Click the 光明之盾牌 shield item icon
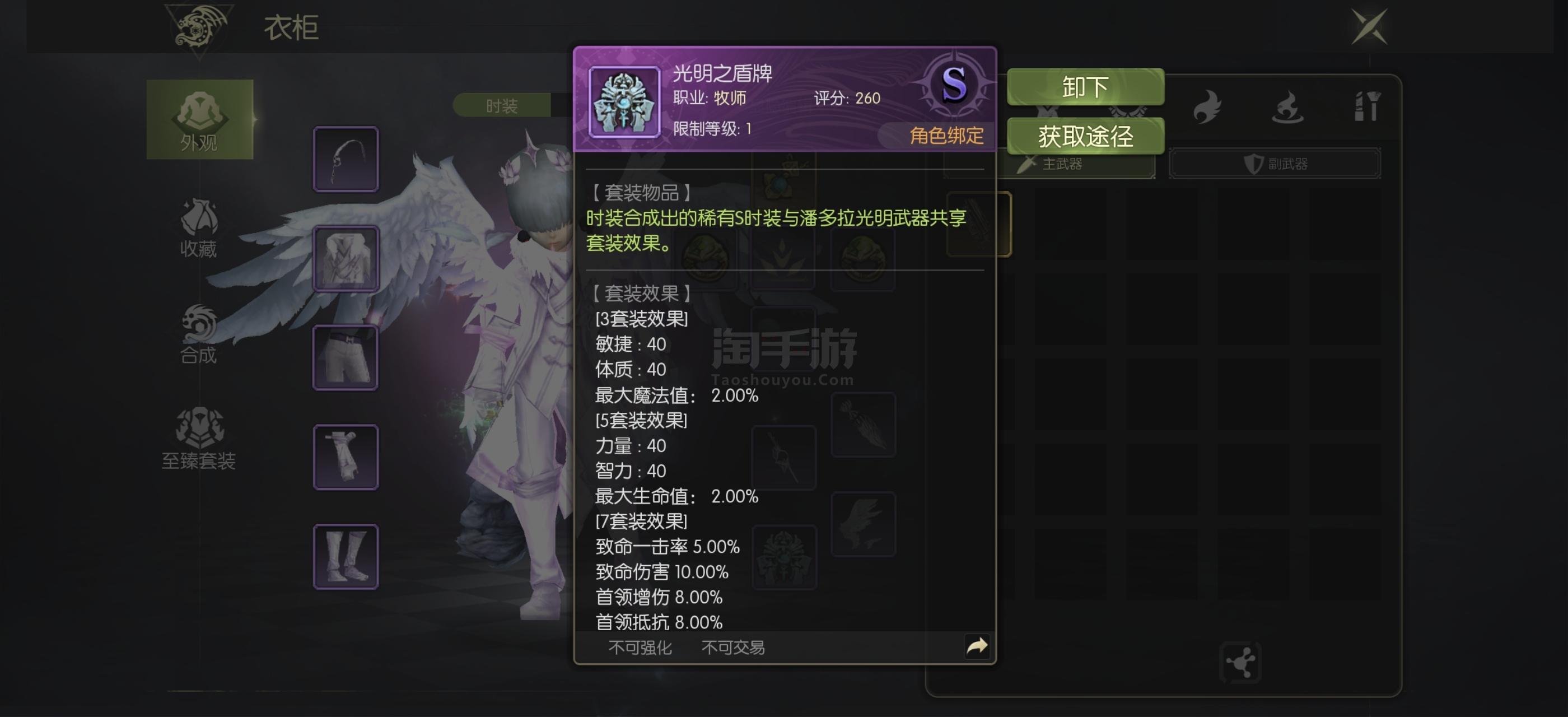Screen dimensions: 1568x717 click(624, 103)
